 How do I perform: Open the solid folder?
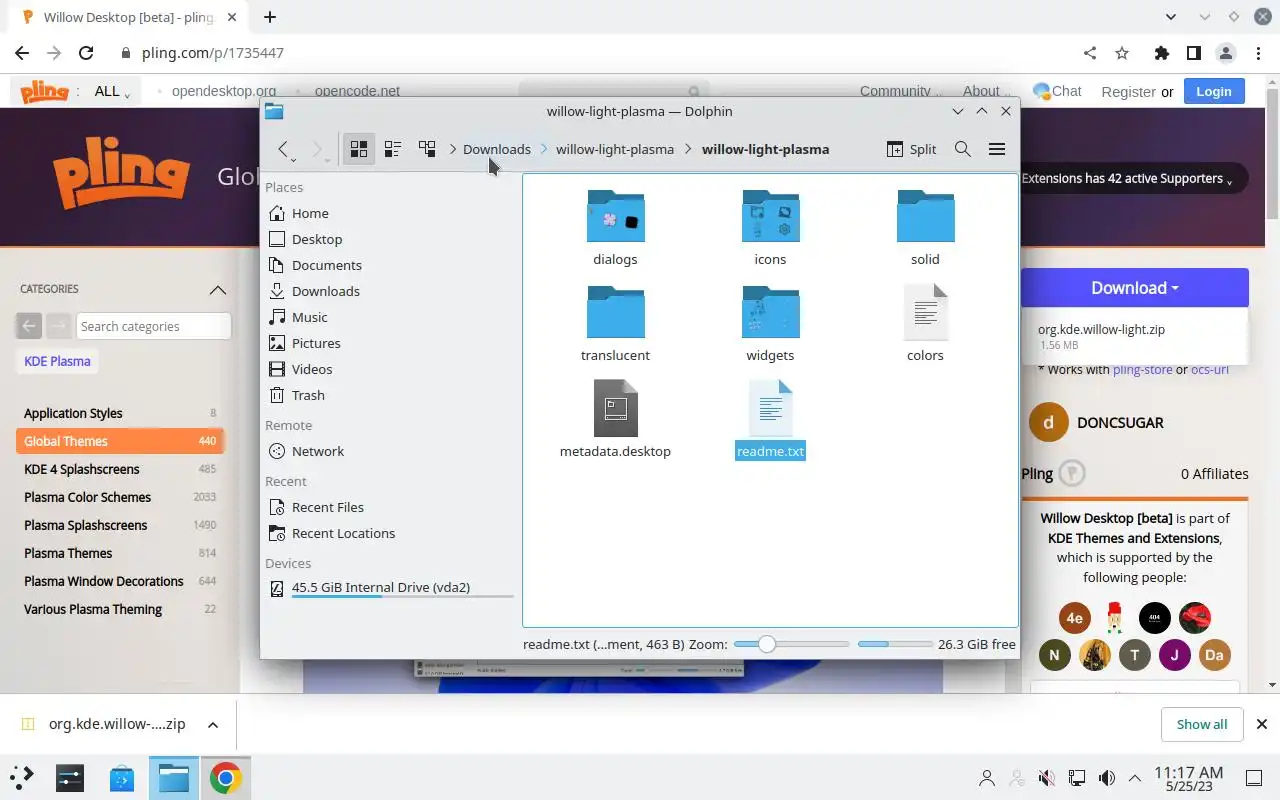[x=925, y=228]
